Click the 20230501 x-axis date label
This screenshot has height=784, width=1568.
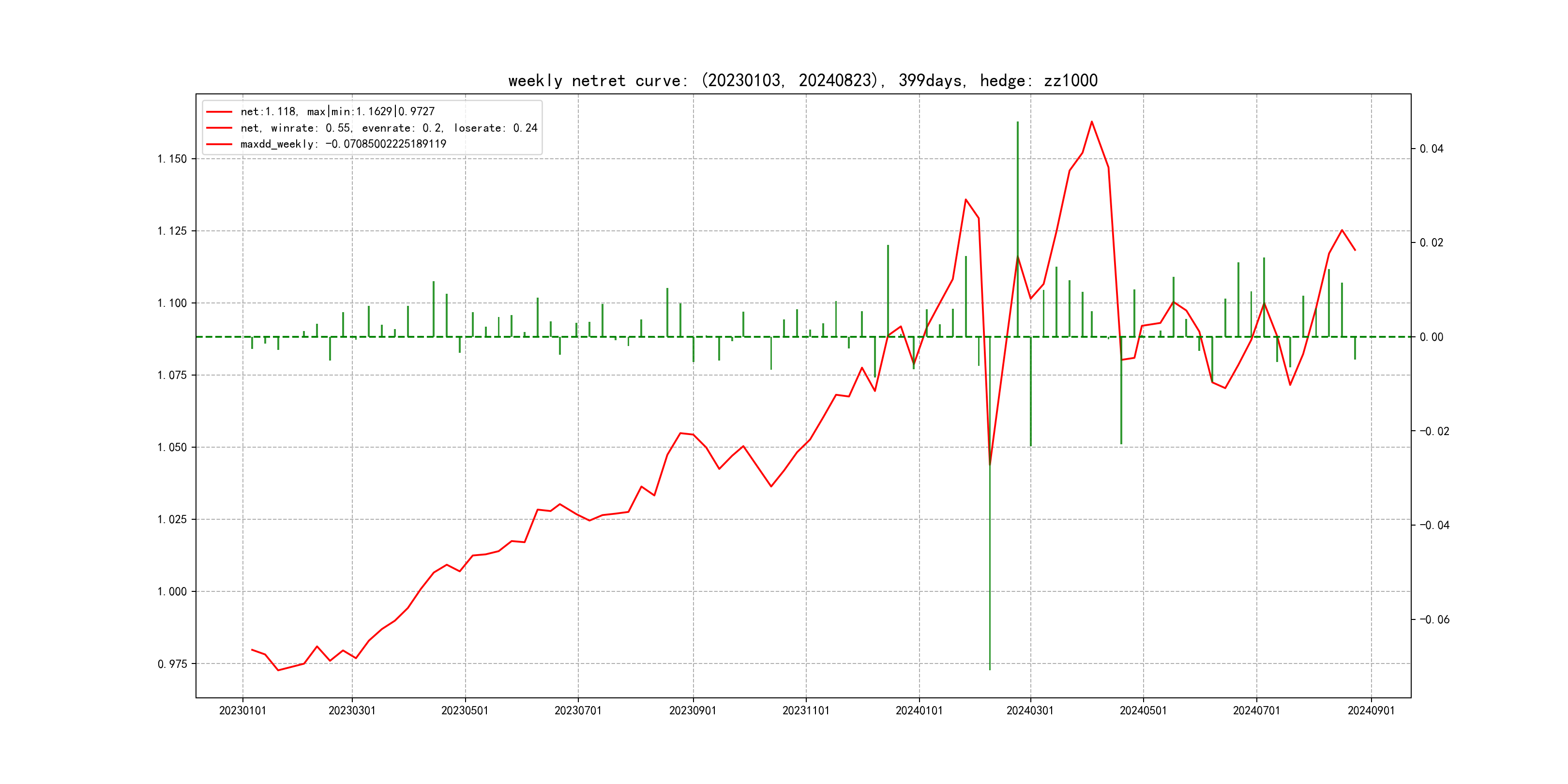[x=465, y=711]
